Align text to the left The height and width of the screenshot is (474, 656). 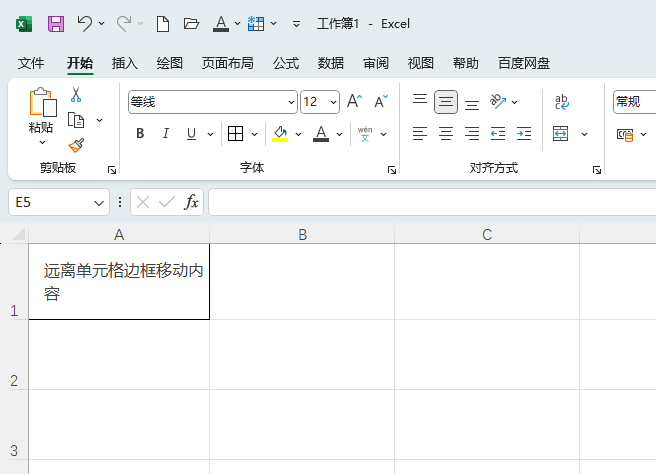[420, 134]
